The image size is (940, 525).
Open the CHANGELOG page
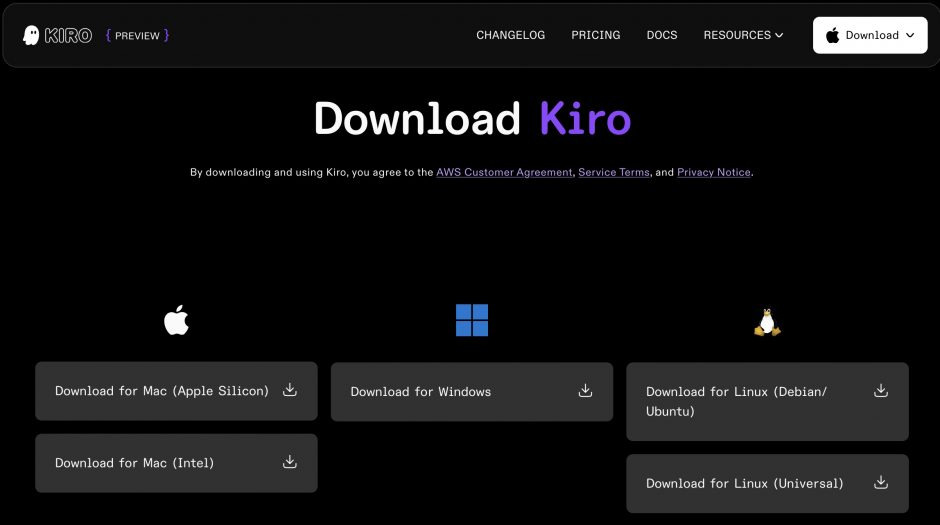(510, 35)
